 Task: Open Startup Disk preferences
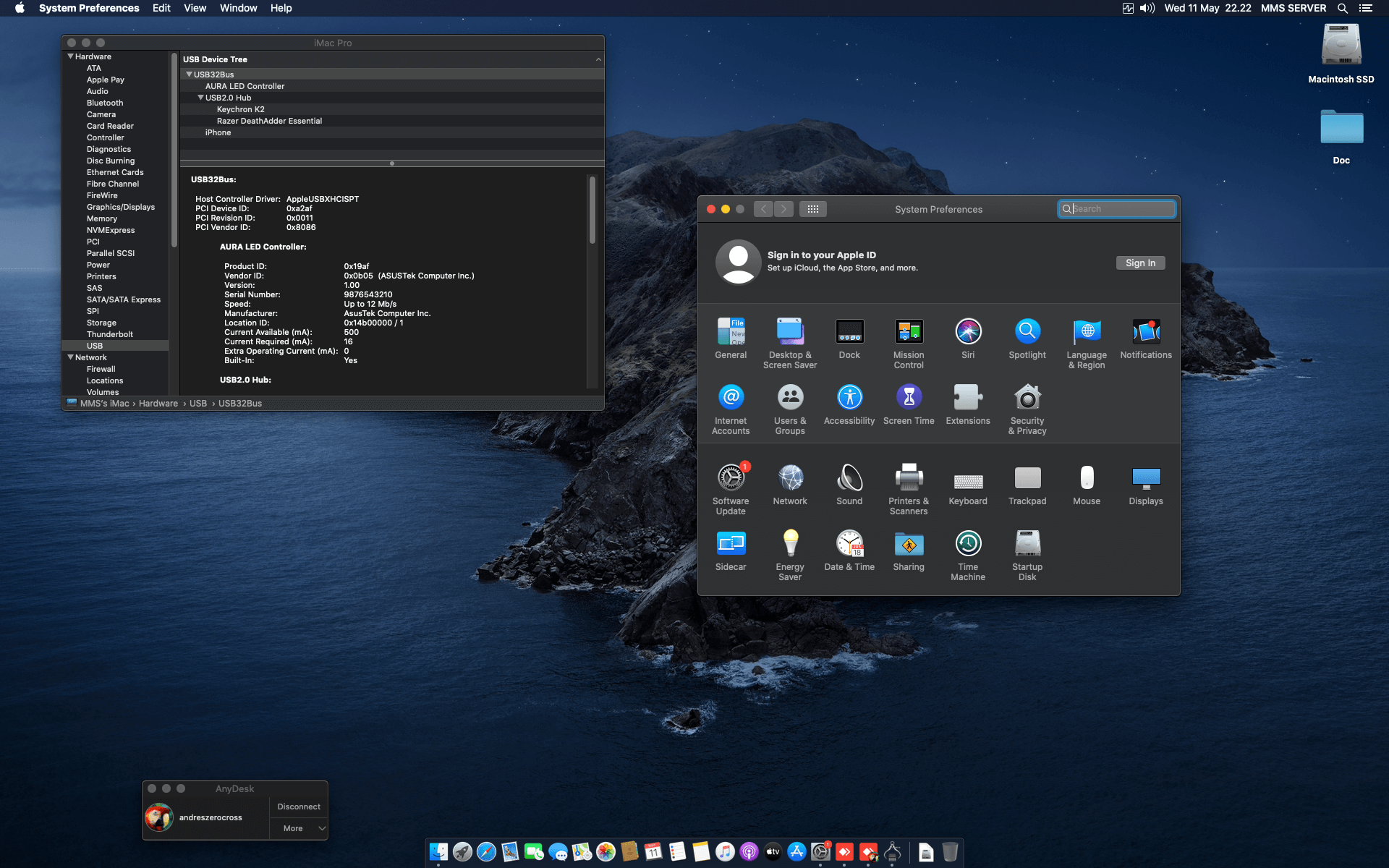(x=1027, y=544)
